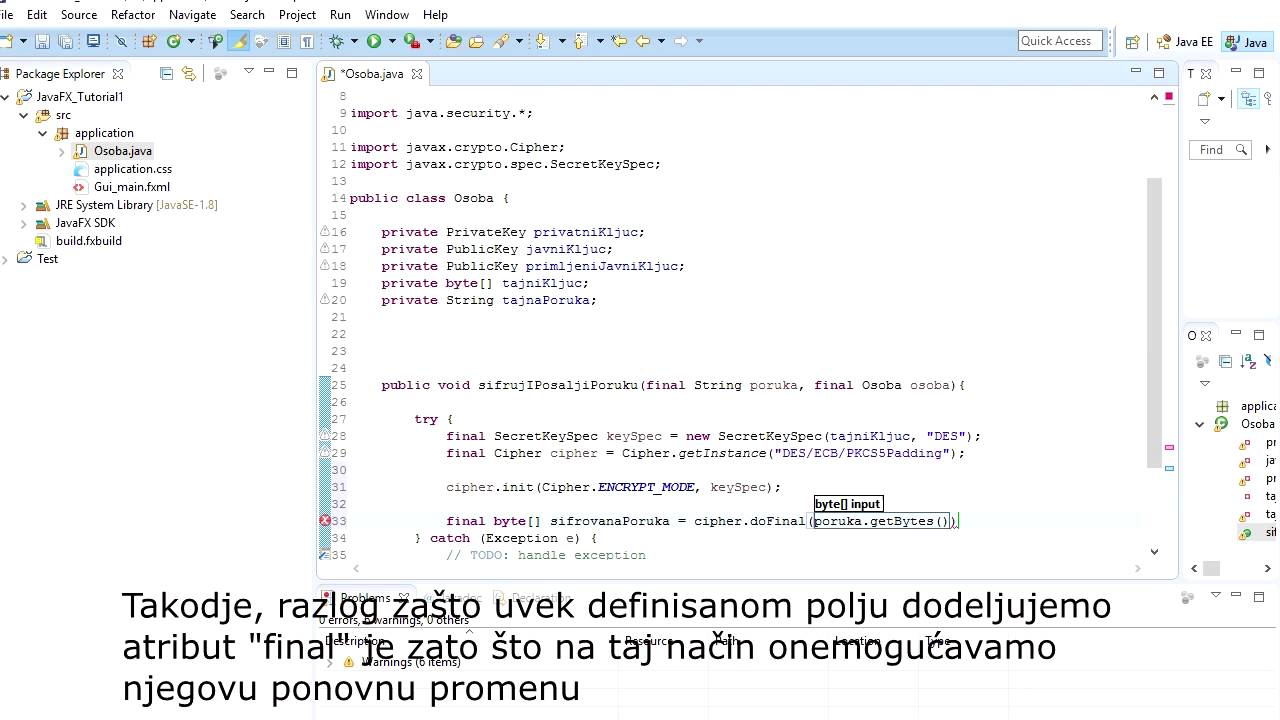Click the Save icon in toolbar
The width and height of the screenshot is (1280, 720).
click(x=42, y=41)
